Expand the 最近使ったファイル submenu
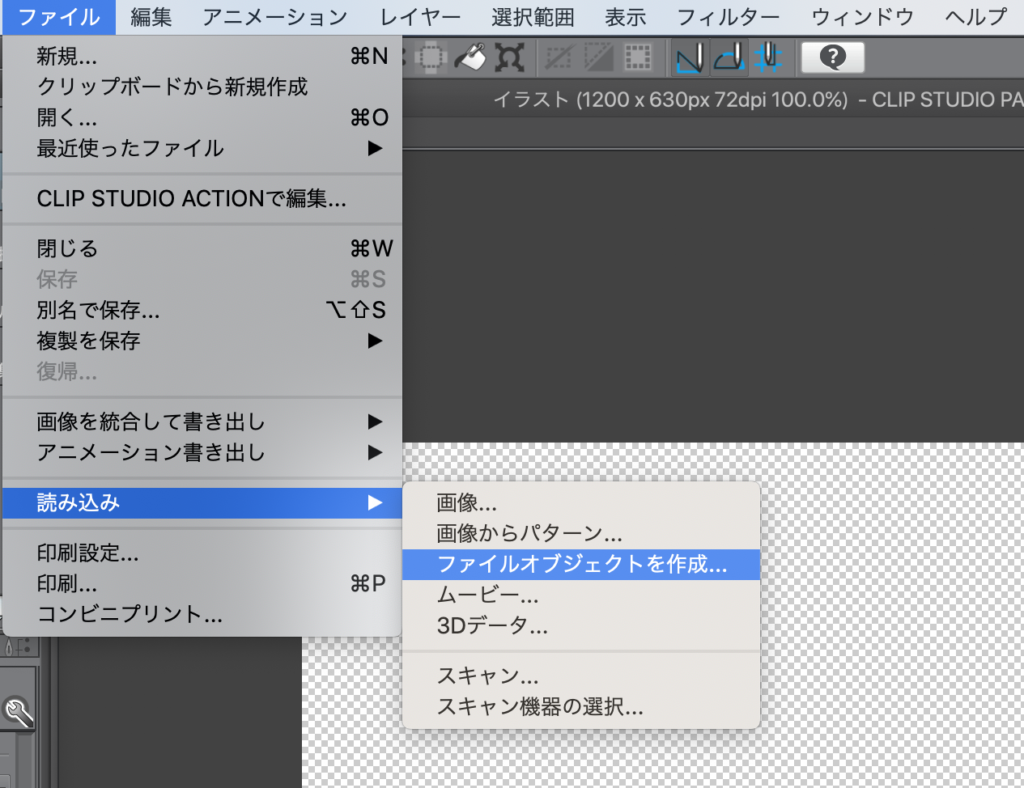This screenshot has height=788, width=1024. pyautogui.click(x=202, y=148)
